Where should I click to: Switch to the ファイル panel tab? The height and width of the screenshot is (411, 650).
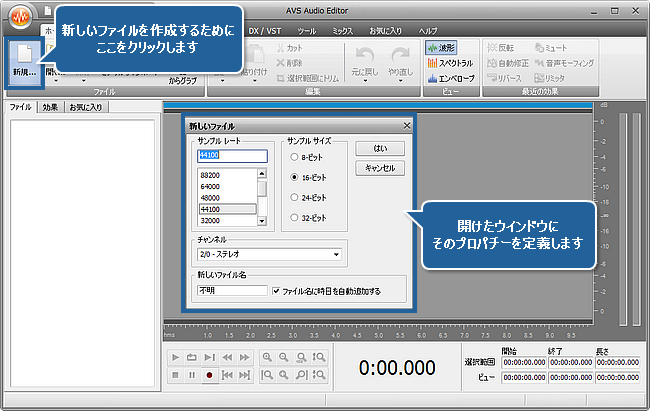(x=21, y=107)
